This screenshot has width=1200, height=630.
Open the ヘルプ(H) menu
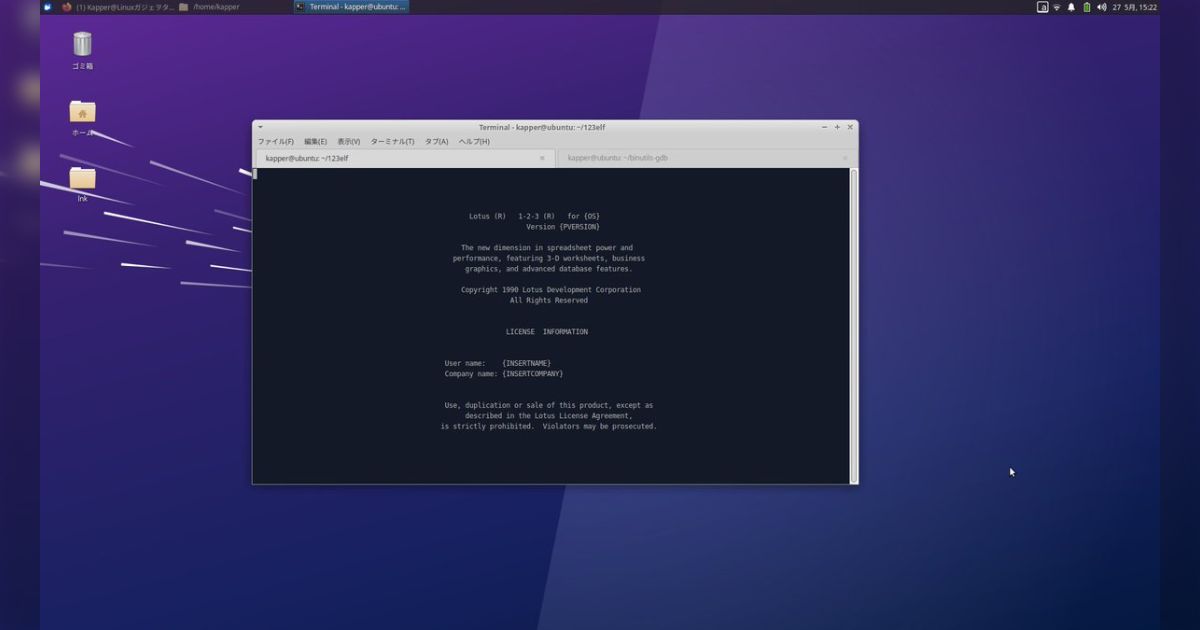point(474,142)
